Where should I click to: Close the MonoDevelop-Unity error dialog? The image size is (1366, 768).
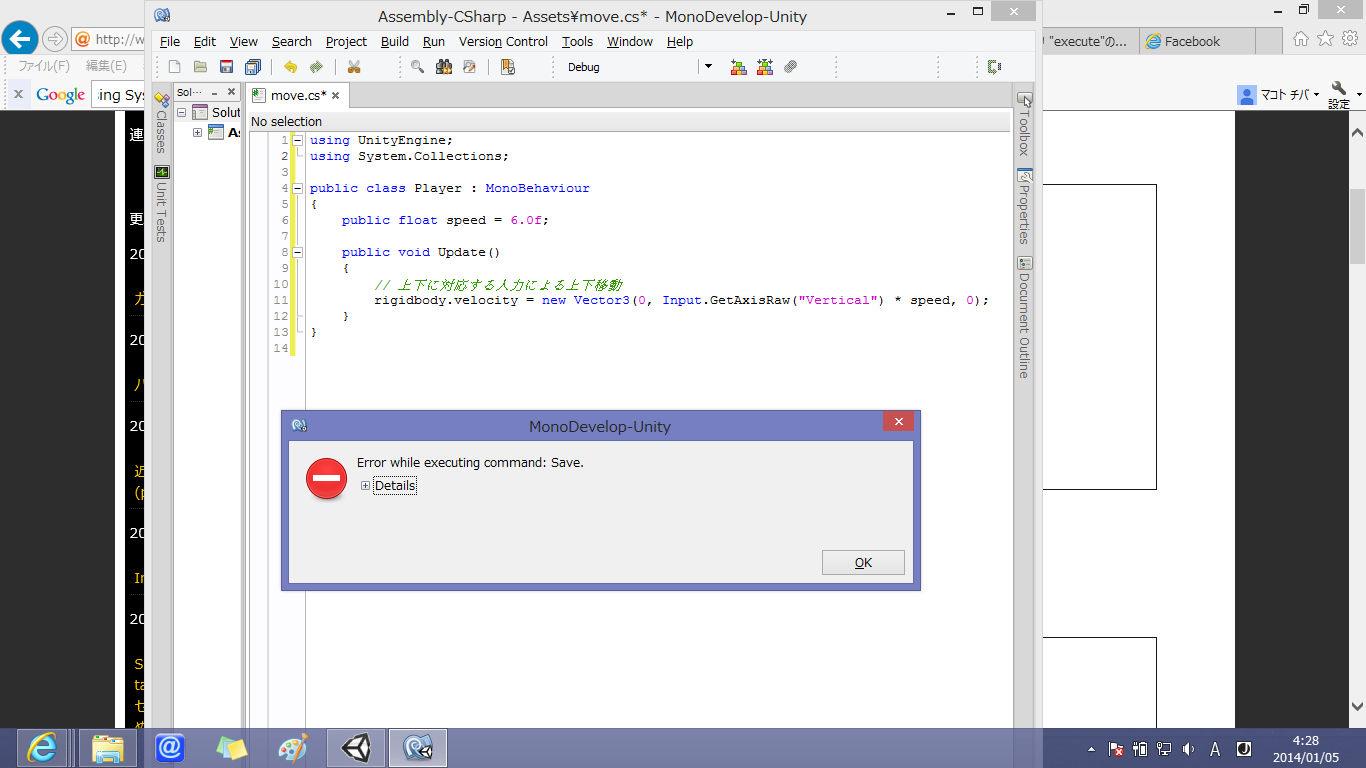[898, 422]
